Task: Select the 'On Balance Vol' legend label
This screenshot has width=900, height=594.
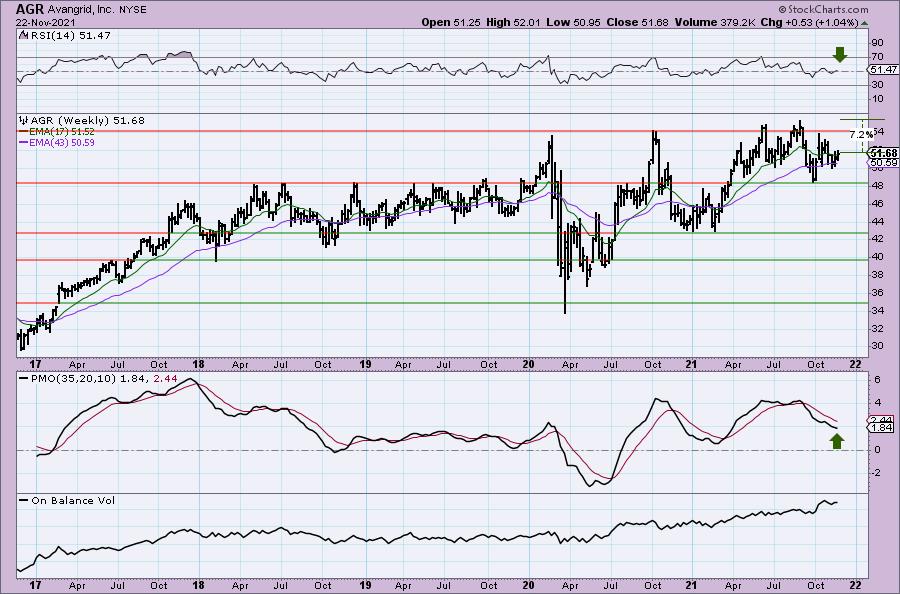Action: [x=73, y=500]
